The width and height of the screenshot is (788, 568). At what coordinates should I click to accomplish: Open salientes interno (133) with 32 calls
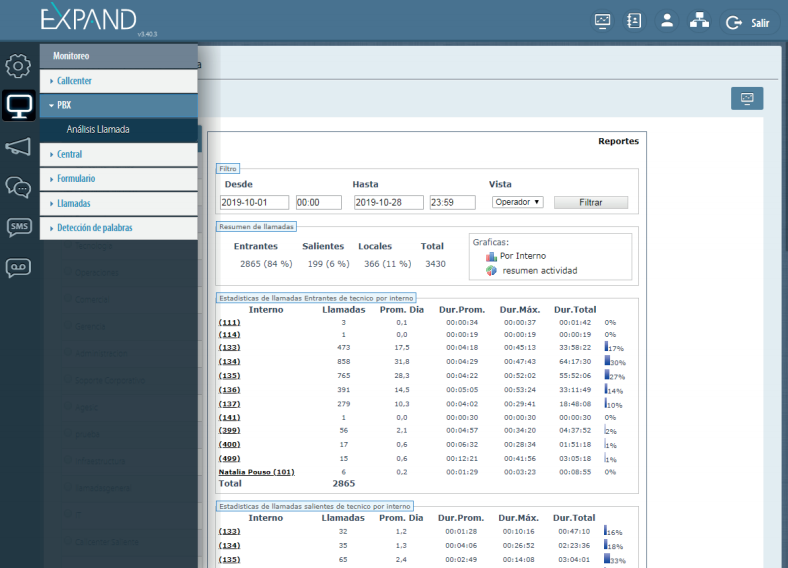pyautogui.click(x=229, y=532)
